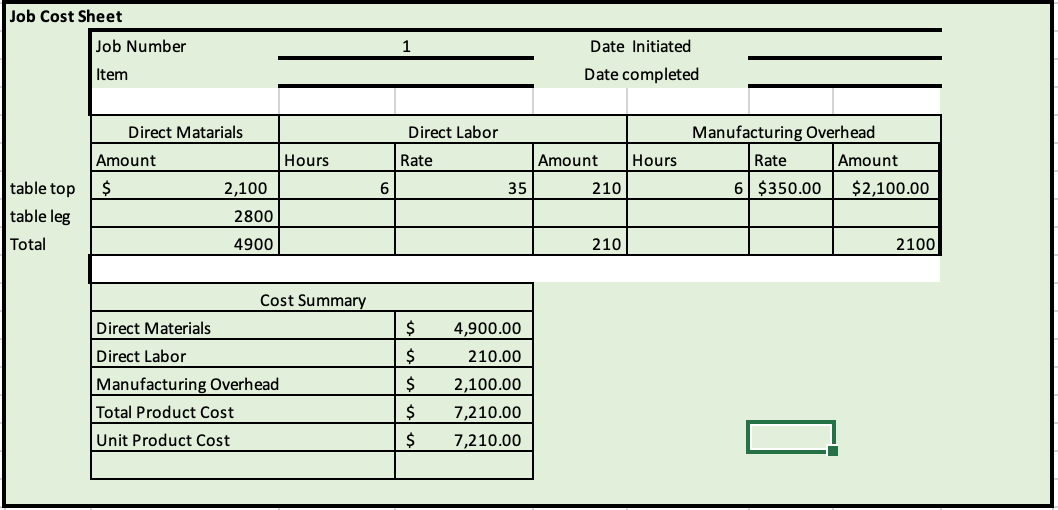1058x510 pixels.
Task: Click the Date Initiated blank entry field
Action: [844, 47]
